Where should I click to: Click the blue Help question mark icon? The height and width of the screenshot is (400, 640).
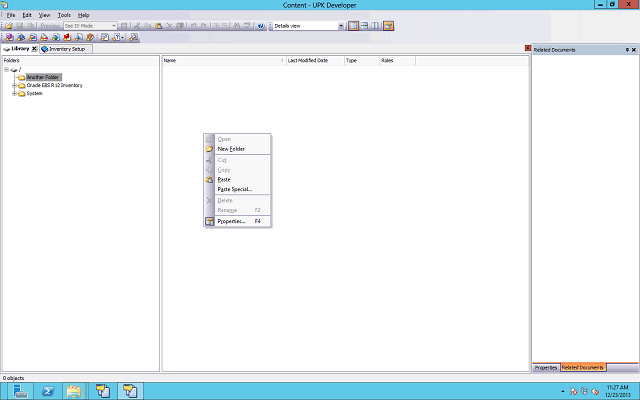(261, 26)
